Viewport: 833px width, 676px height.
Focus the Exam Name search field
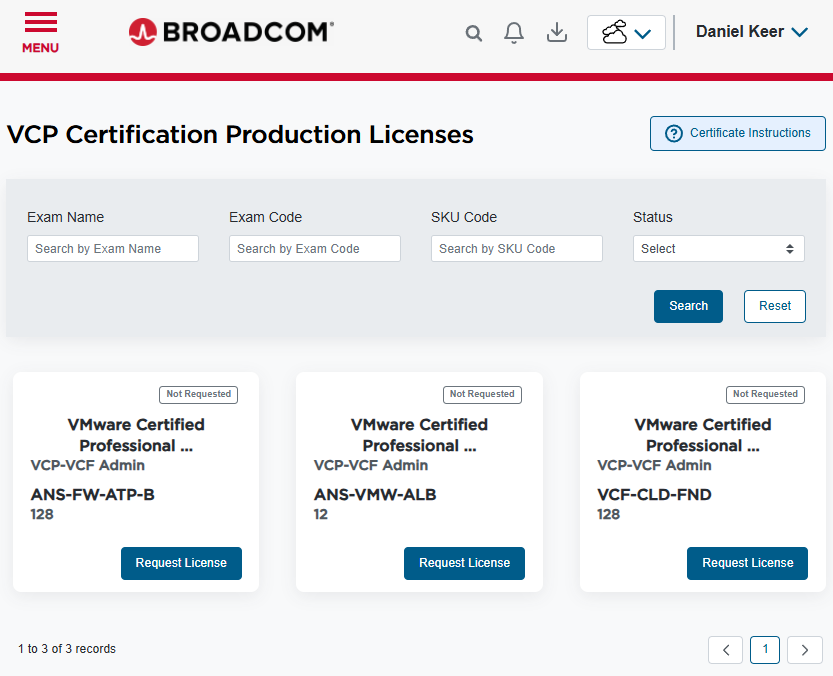pyautogui.click(x=113, y=249)
